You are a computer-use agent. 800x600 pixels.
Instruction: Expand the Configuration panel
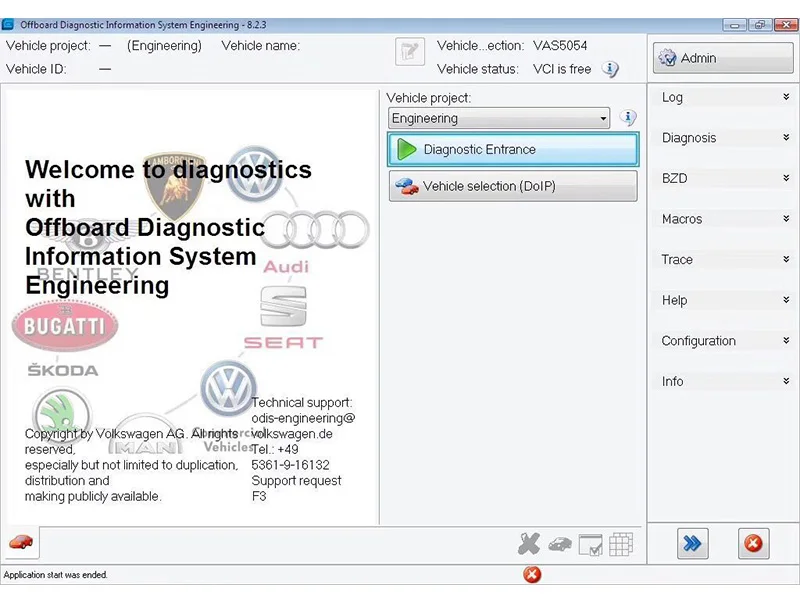pos(725,340)
